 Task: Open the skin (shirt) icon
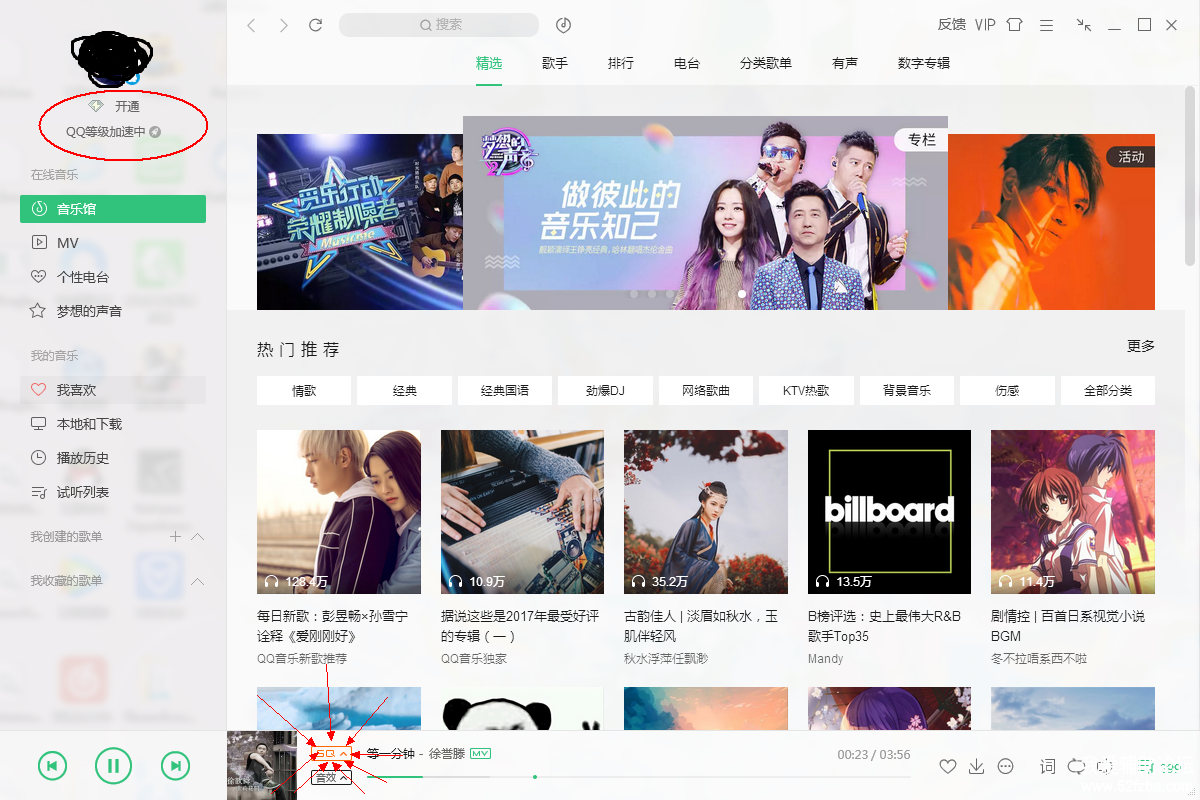click(1015, 25)
